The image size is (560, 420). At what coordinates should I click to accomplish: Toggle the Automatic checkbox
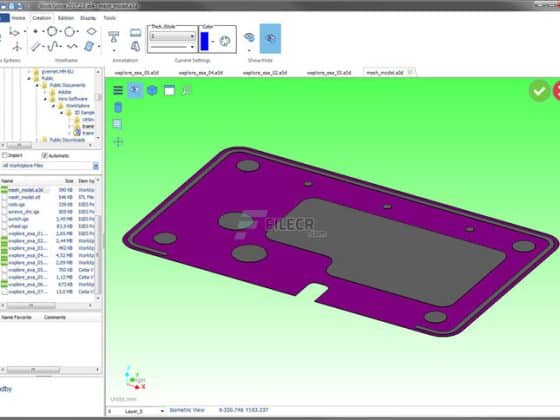pyautogui.click(x=44, y=155)
